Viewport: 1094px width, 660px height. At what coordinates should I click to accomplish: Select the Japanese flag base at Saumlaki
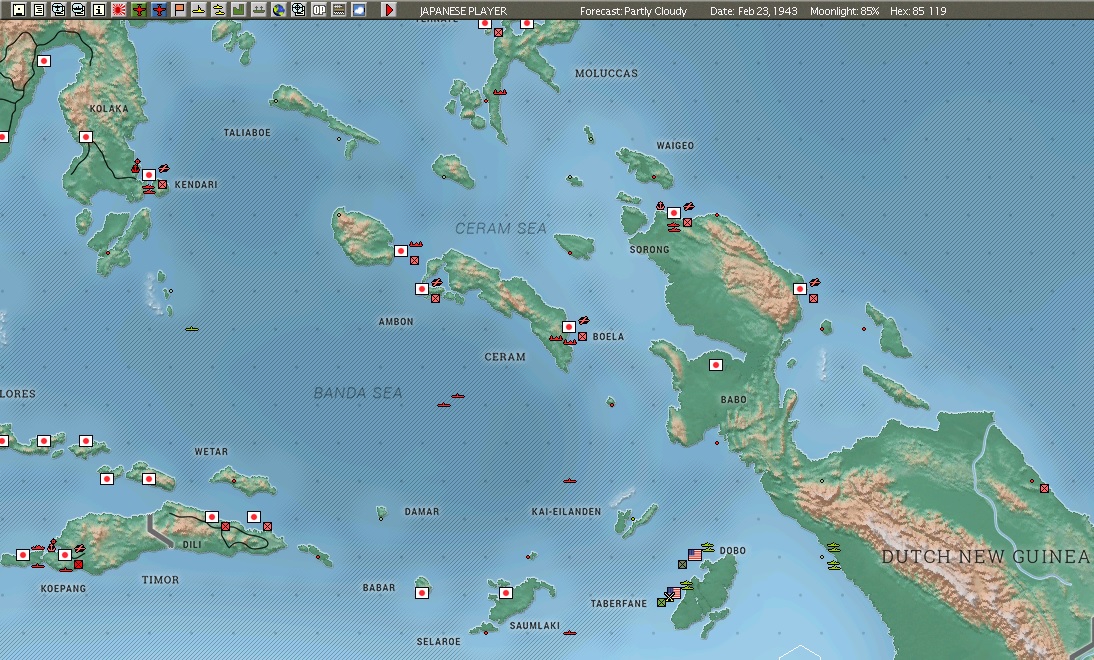coord(506,593)
